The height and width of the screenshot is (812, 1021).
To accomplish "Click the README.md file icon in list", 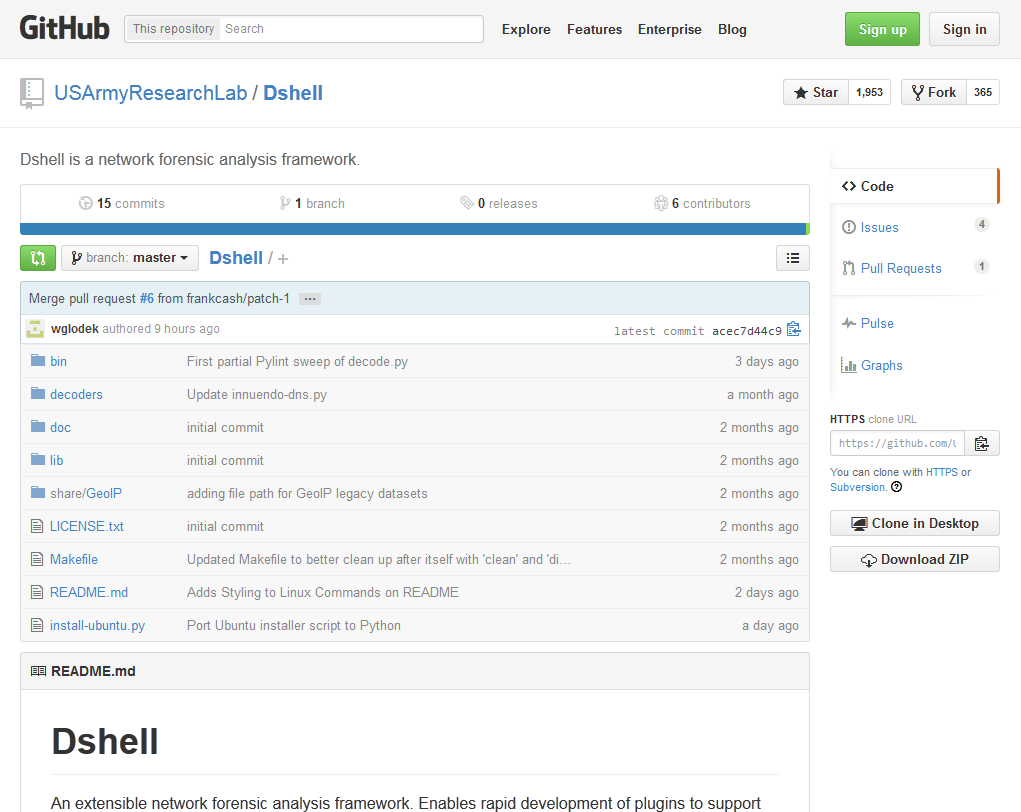I will tap(37, 592).
